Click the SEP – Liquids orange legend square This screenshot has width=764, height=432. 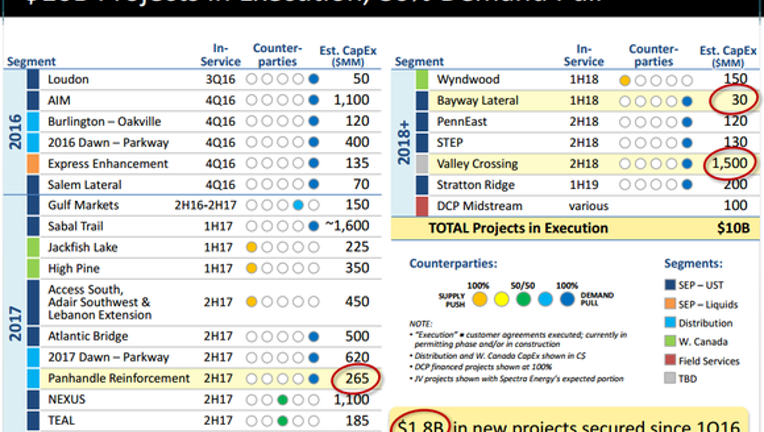(x=670, y=304)
